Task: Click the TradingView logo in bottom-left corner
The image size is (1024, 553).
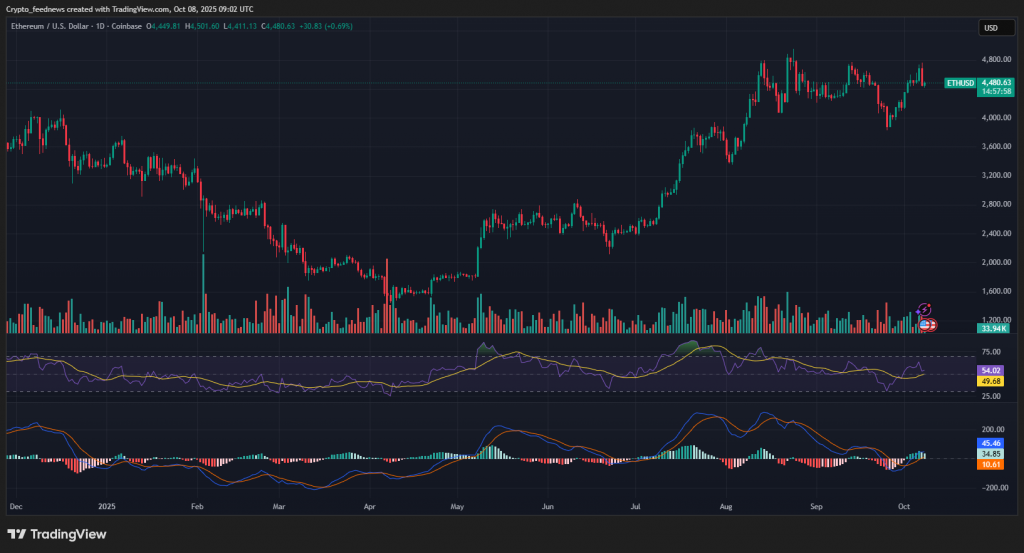Action: point(57,534)
